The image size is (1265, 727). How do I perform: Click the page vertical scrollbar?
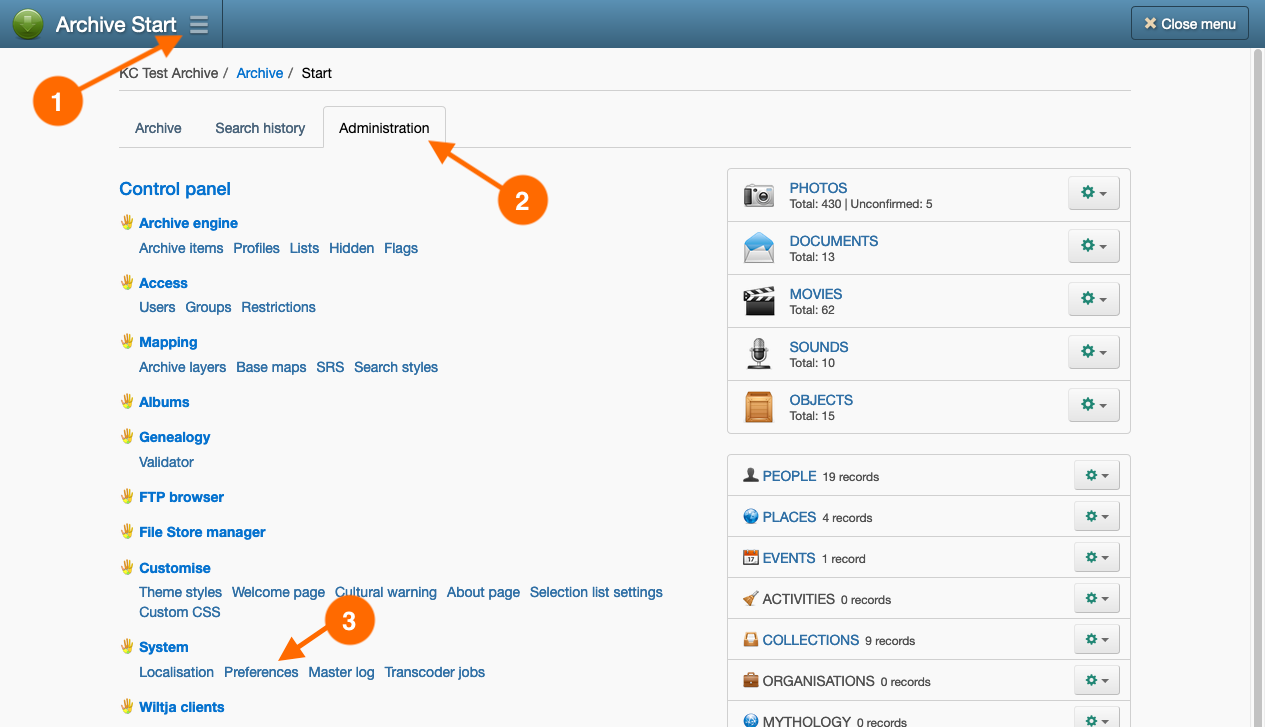pyautogui.click(x=1258, y=387)
